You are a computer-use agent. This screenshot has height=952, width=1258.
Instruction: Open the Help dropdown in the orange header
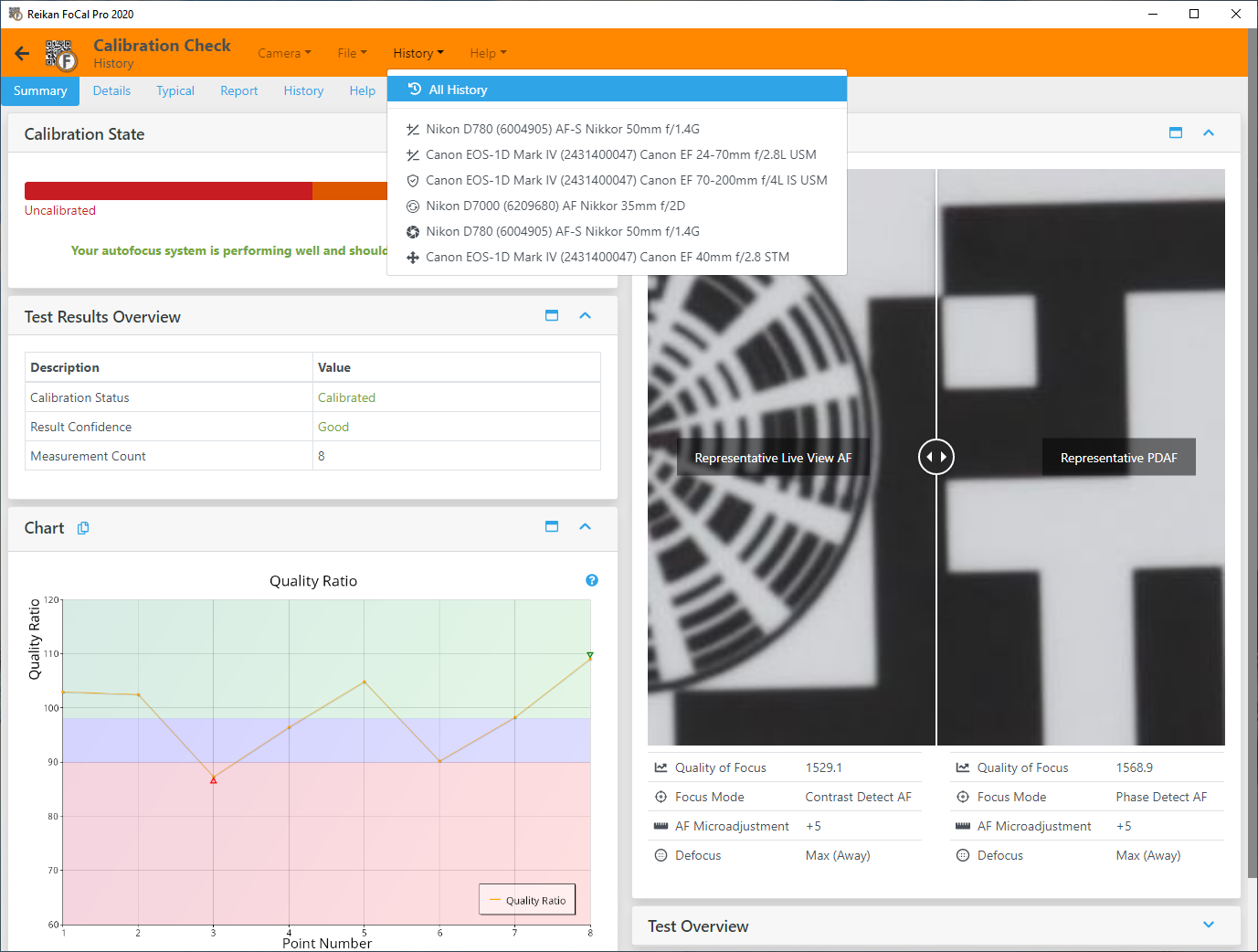[488, 53]
